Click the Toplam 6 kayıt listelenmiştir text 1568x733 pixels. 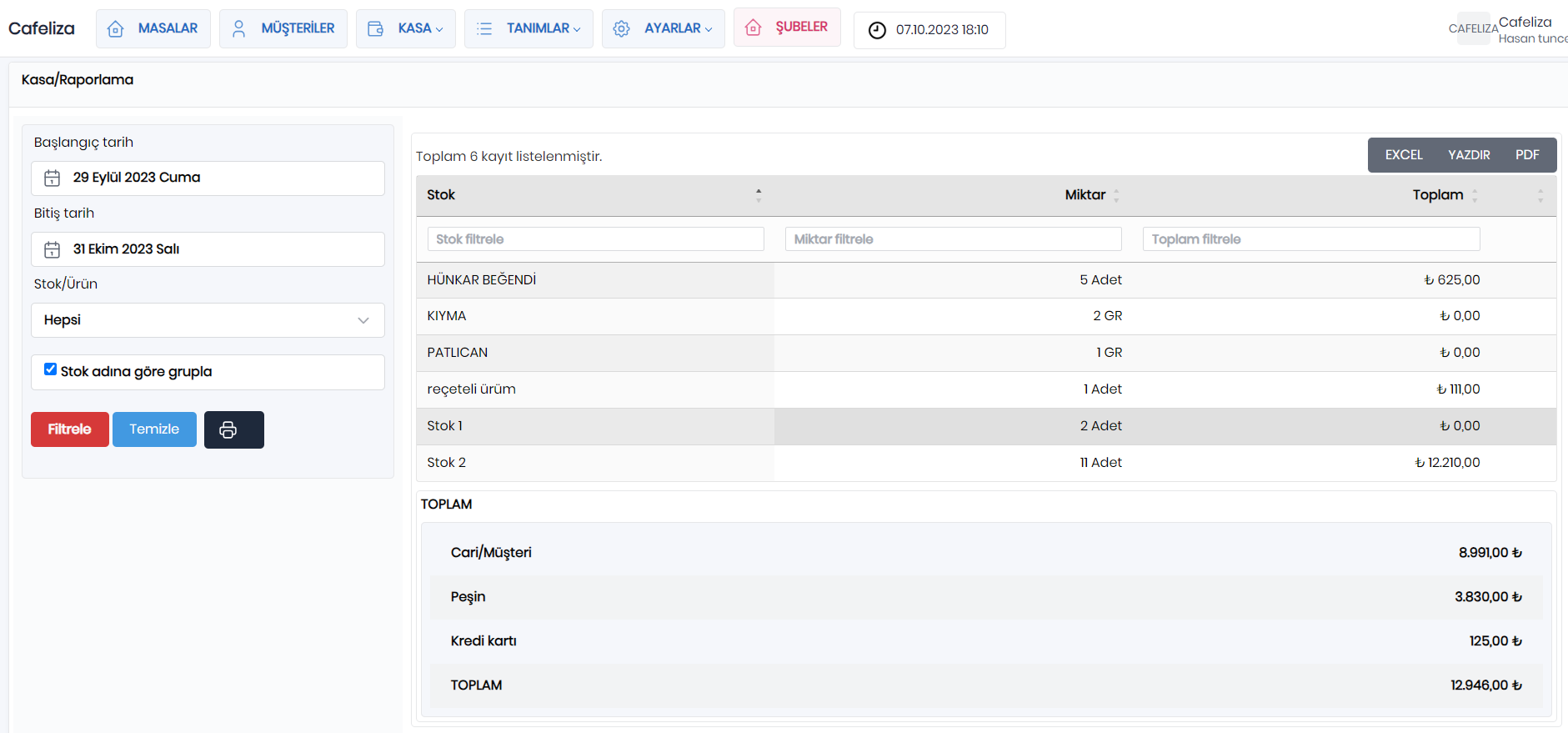click(509, 157)
